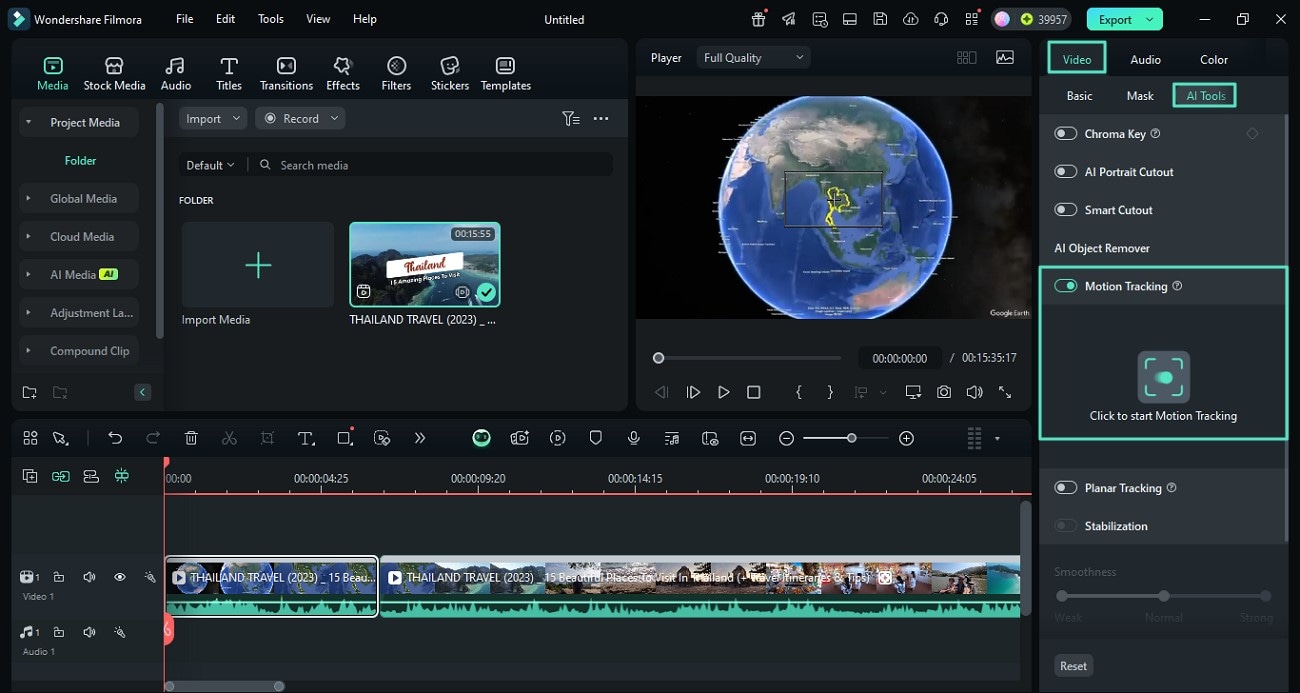Open the Export dropdown arrow
Screen dimensions: 1300x693
click(x=1151, y=19)
